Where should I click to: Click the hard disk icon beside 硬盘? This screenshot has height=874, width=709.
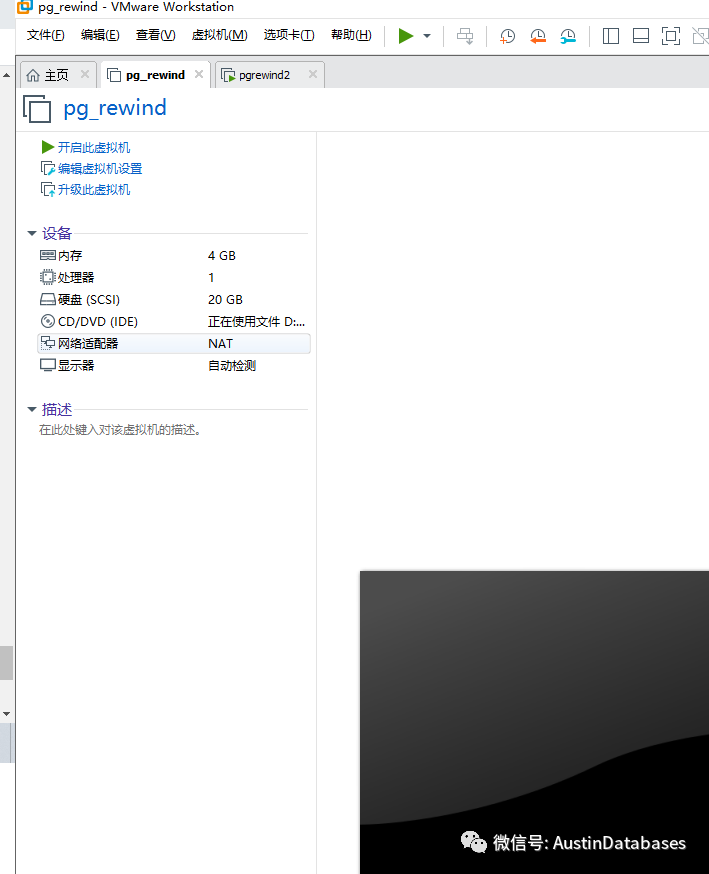tap(48, 300)
